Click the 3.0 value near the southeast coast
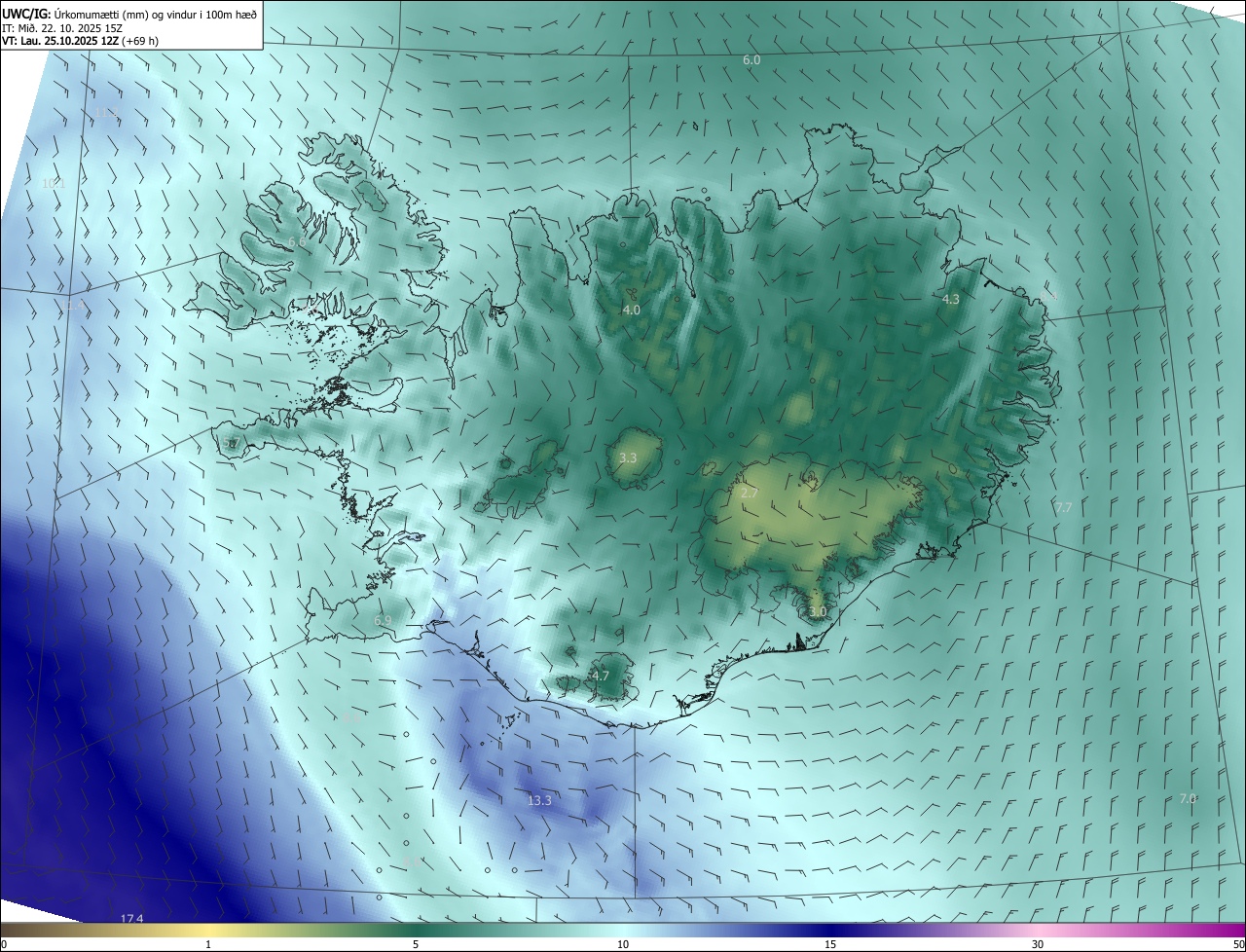Screen dimensions: 1246x952 [x=818, y=612]
